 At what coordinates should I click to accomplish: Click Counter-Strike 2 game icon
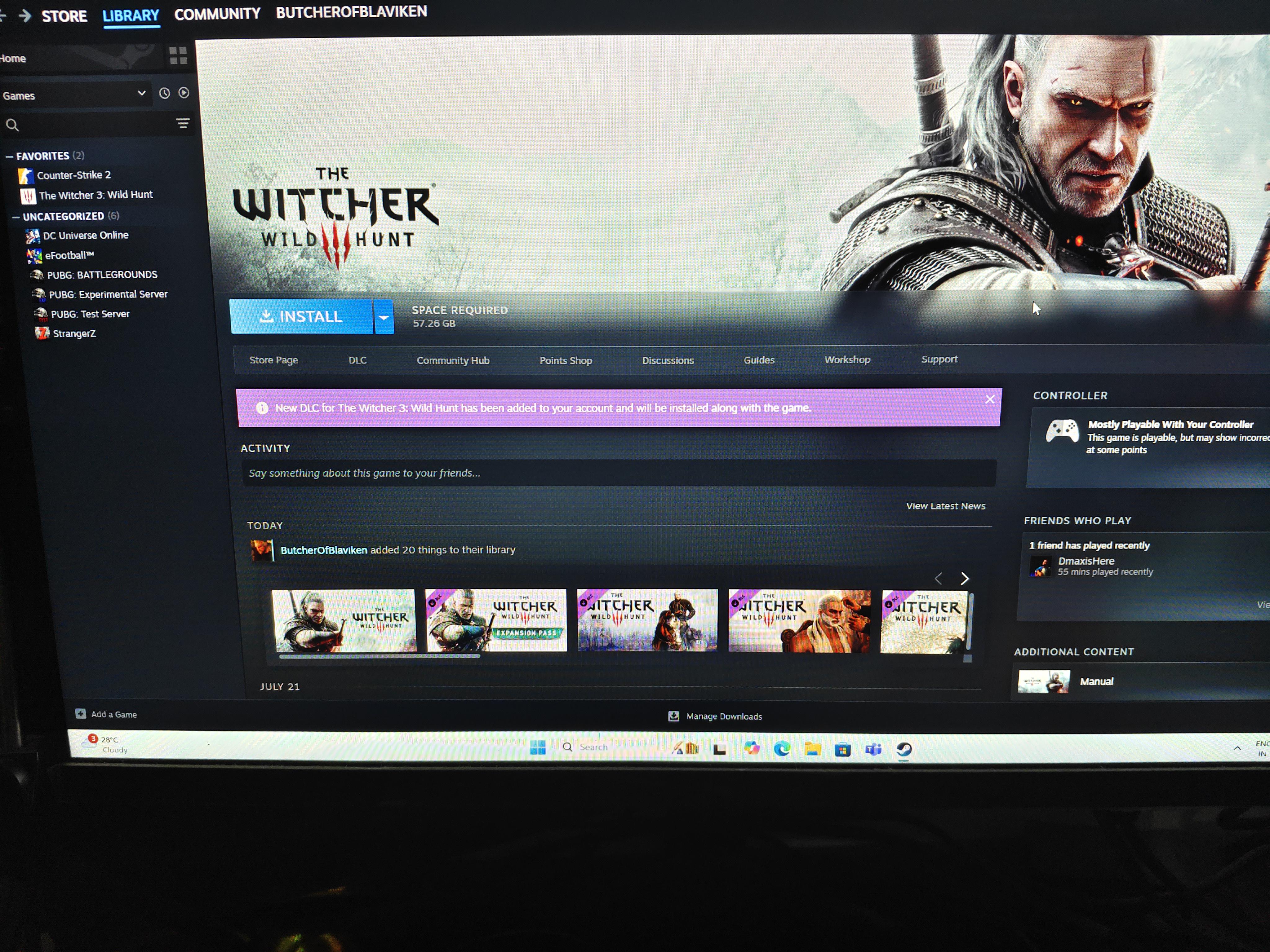click(x=26, y=176)
